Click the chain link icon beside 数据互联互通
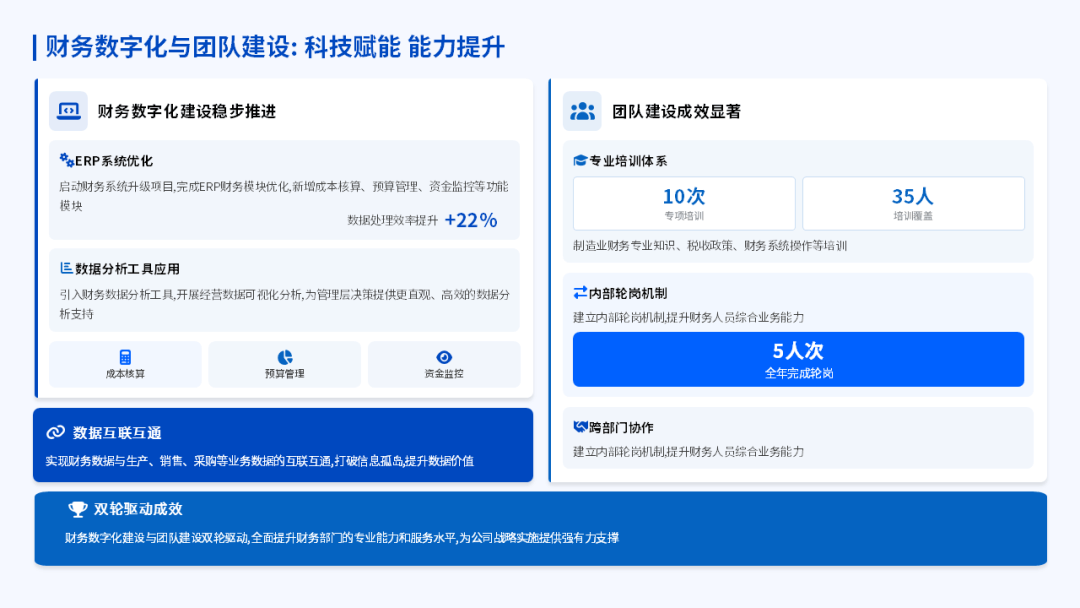Image resolution: width=1080 pixels, height=608 pixels. click(56, 432)
